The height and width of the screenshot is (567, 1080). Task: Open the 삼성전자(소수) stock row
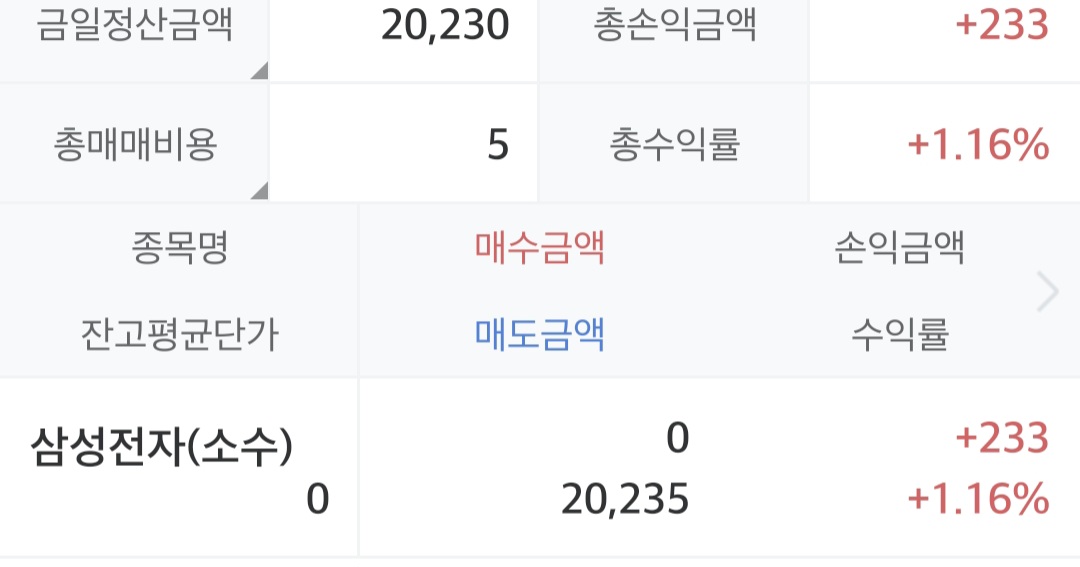tap(163, 448)
